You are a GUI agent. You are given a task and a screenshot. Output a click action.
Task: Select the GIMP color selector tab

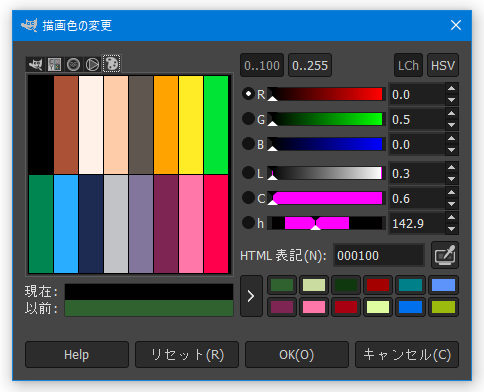click(x=35, y=64)
